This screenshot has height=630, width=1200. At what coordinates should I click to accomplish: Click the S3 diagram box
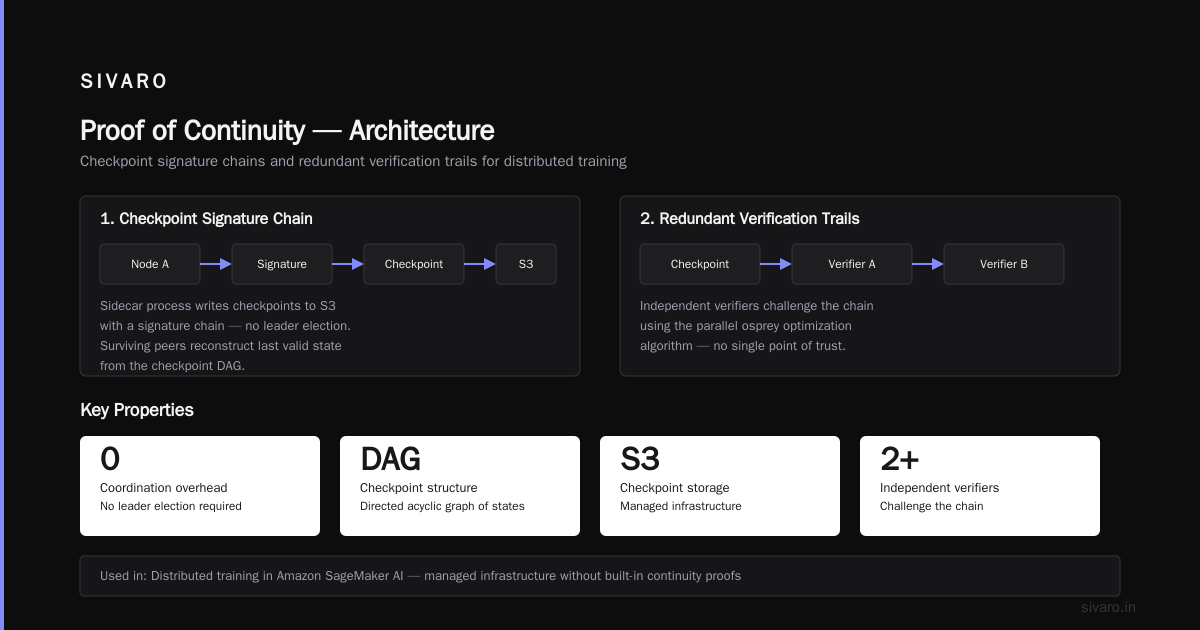click(x=526, y=264)
